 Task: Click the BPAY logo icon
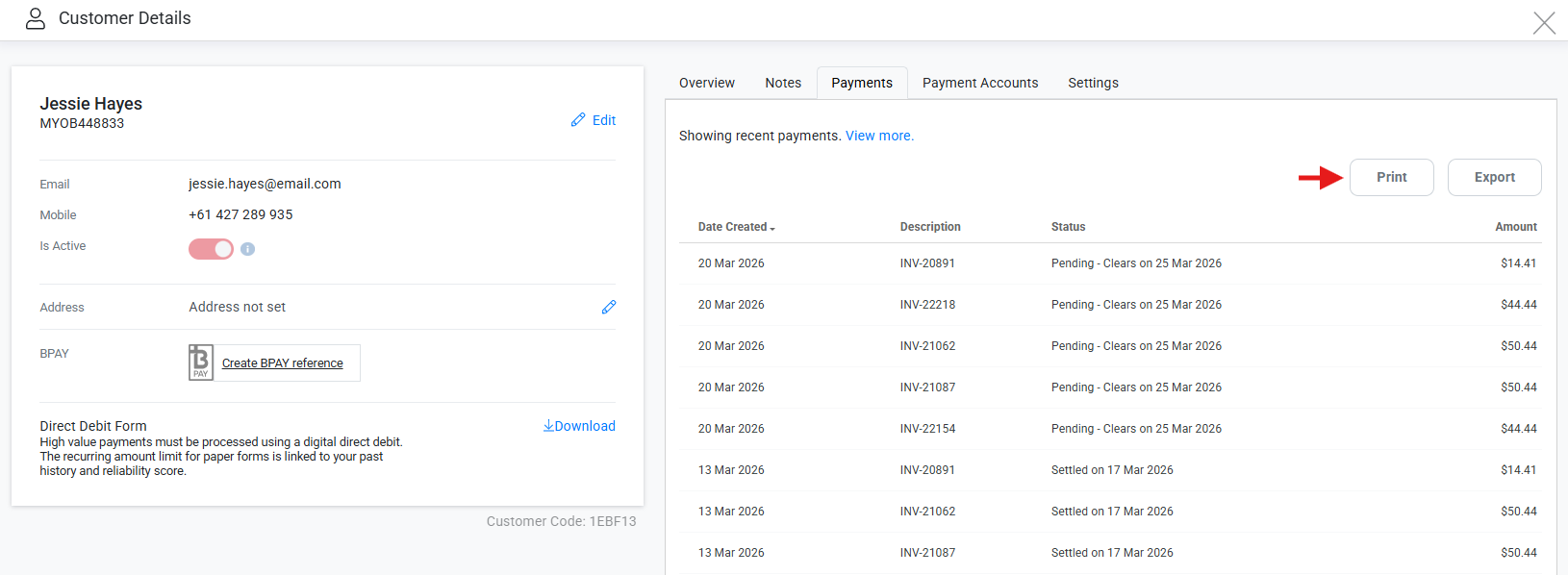(x=200, y=362)
